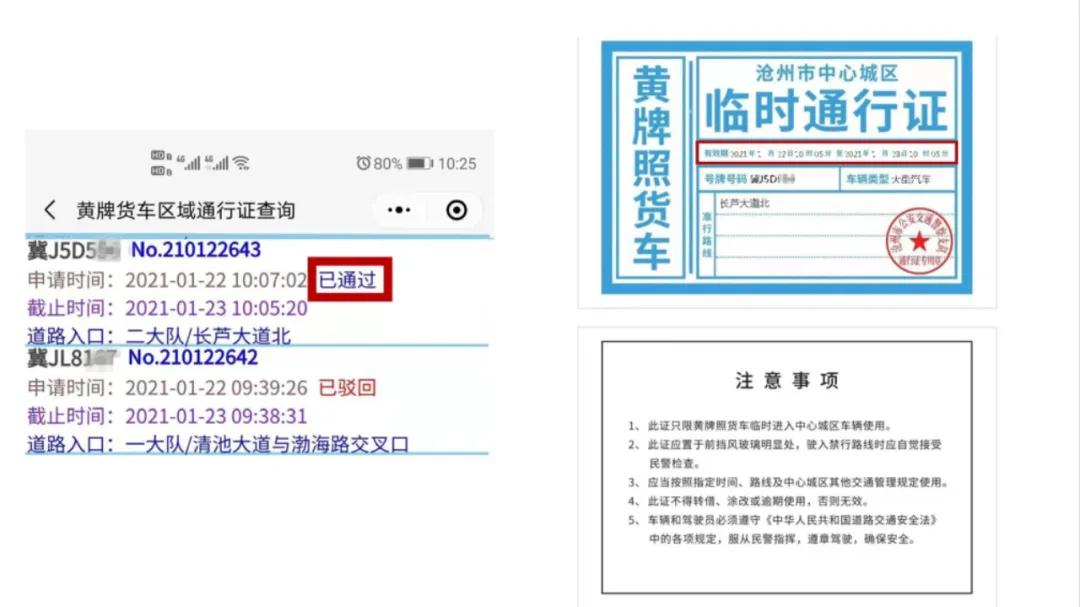Screen dimensions: 1080x607
Task: Open the mini-program more options menu
Action: [398, 209]
